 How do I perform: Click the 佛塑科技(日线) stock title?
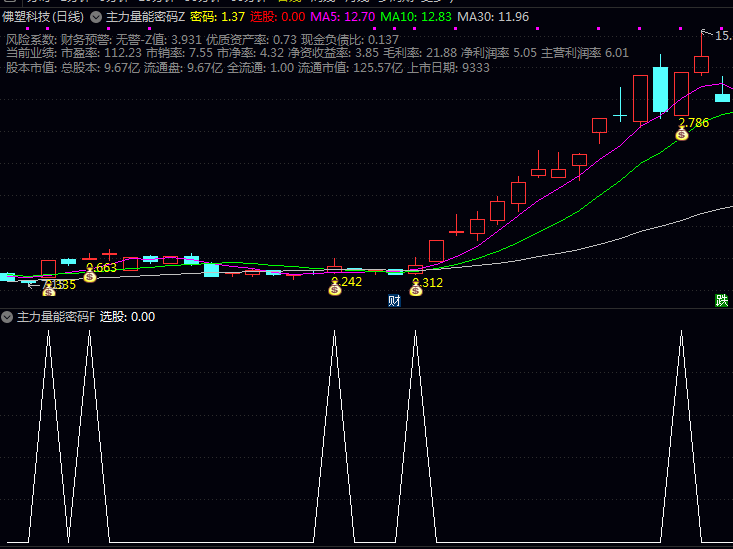pos(43,17)
